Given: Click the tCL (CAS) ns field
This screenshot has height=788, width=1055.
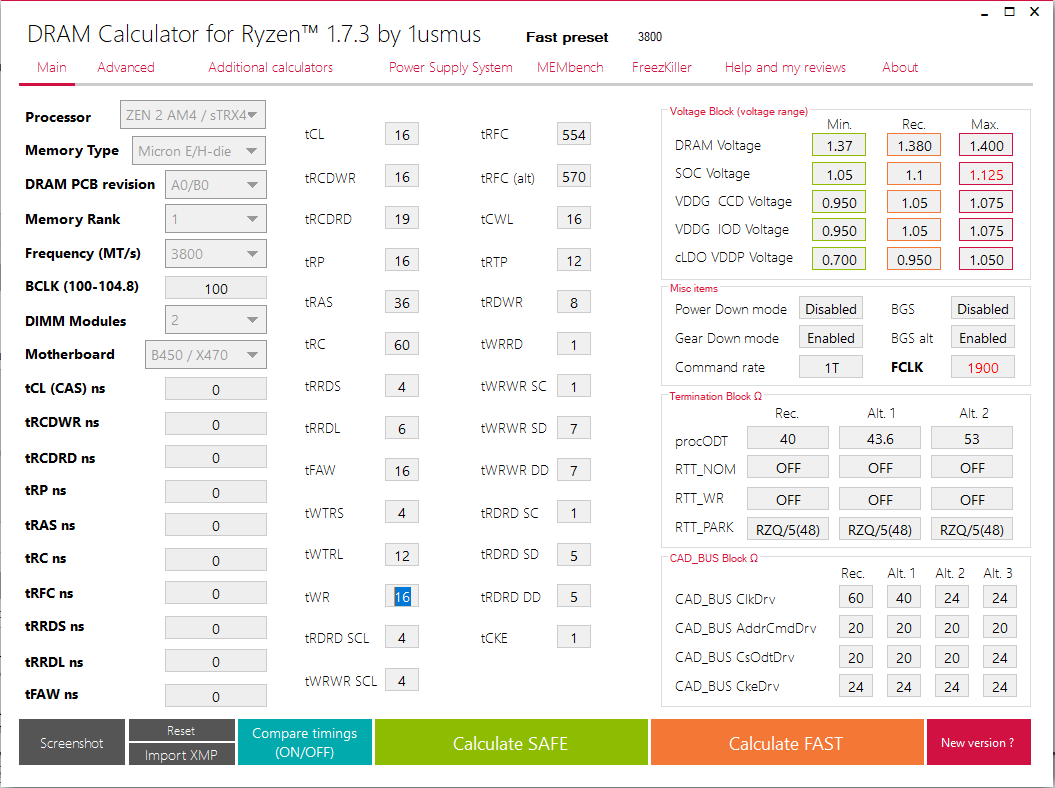Looking at the screenshot, I should pos(215,390).
